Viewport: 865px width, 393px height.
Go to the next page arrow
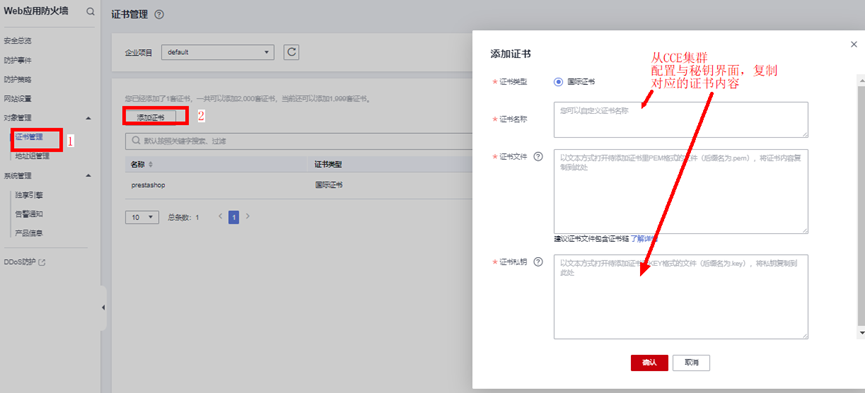pos(248,216)
